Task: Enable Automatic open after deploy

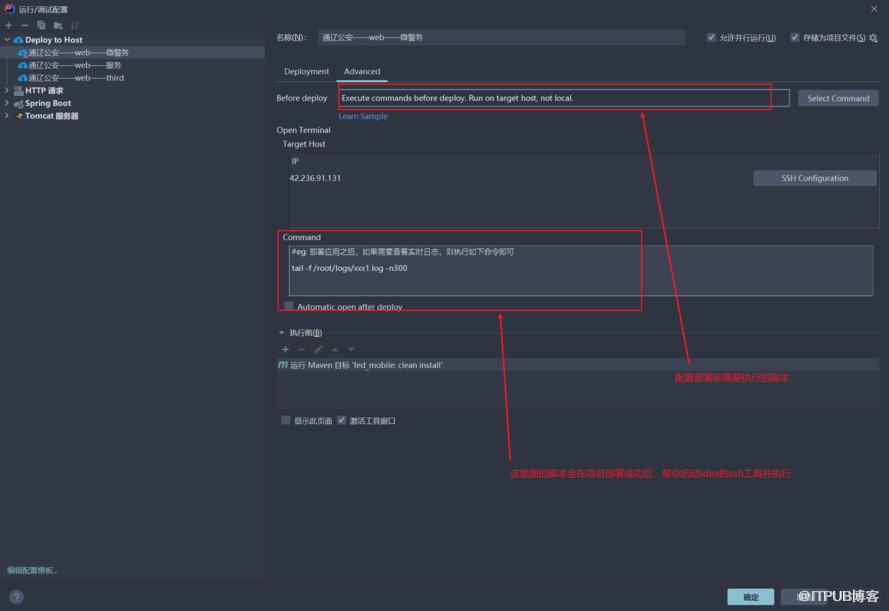Action: click(289, 306)
